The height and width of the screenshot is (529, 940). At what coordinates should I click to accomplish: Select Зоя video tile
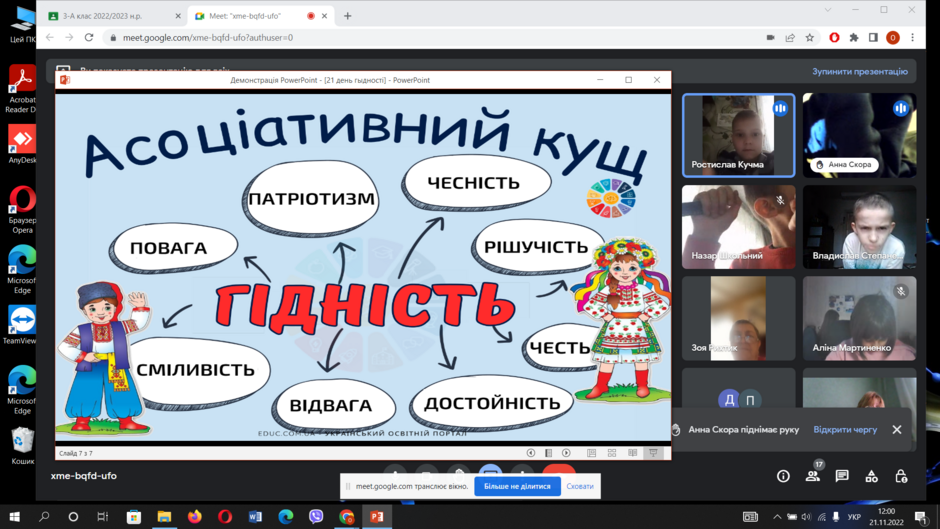(739, 318)
